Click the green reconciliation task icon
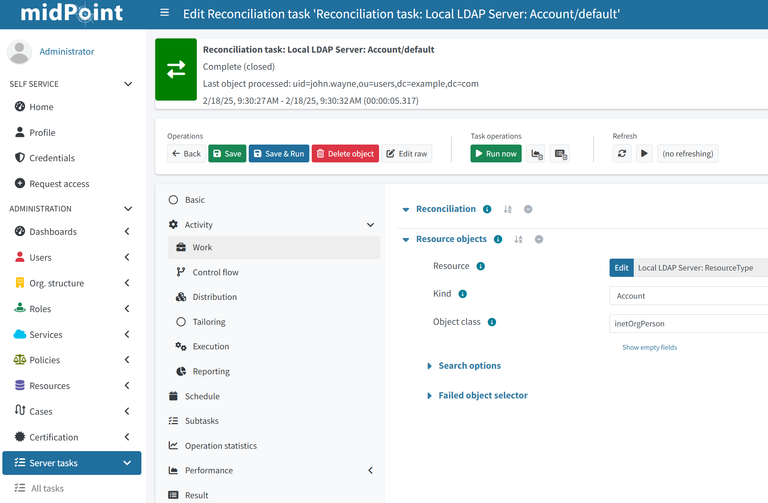Screen dimensions: 768x503 click(x=176, y=70)
